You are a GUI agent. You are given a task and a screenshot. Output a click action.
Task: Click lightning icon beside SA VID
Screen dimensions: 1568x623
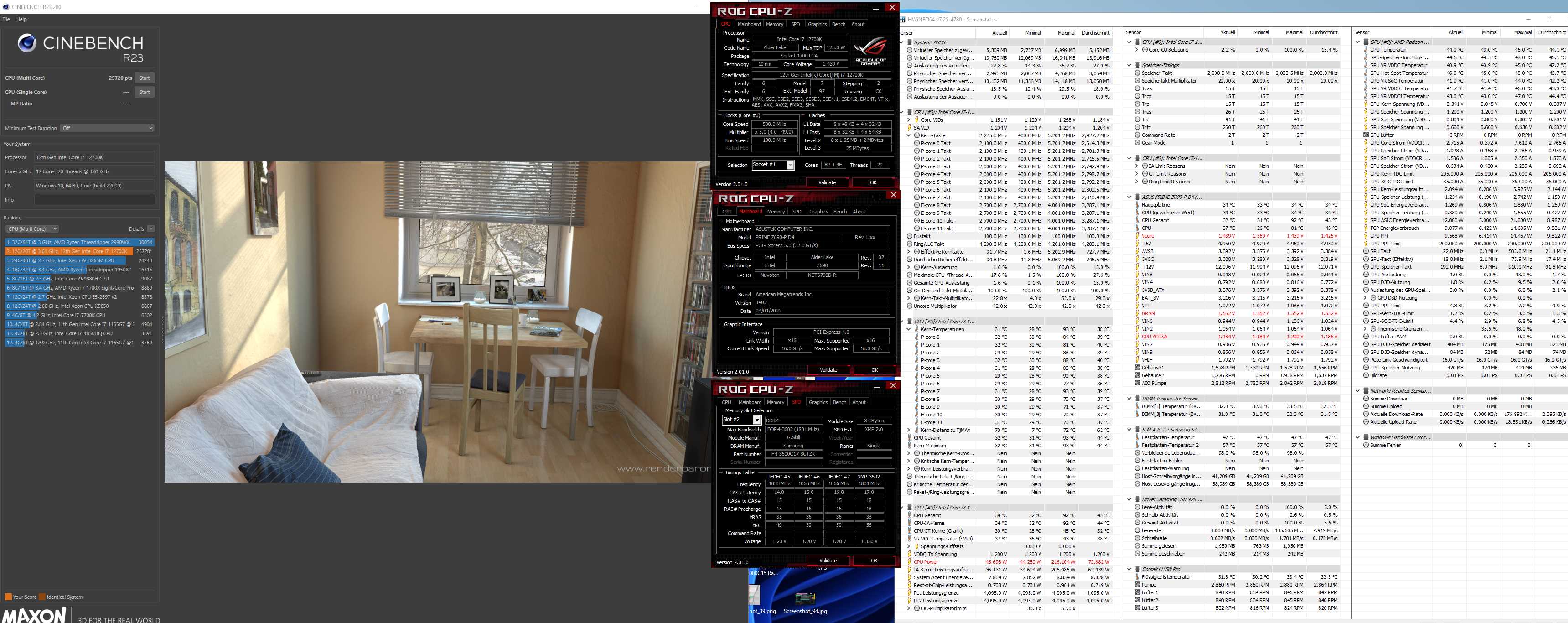(910, 128)
